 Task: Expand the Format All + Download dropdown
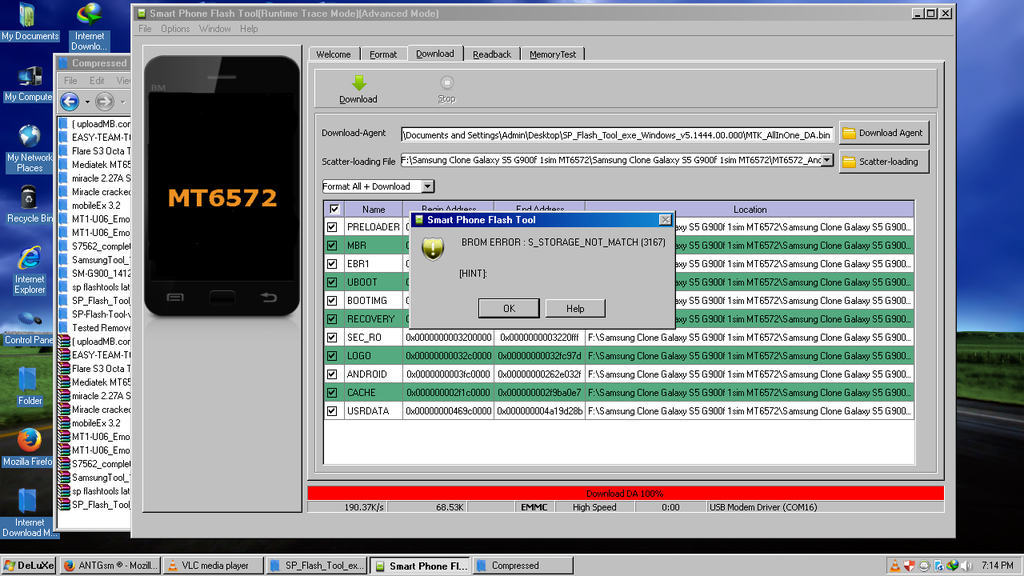coord(427,186)
